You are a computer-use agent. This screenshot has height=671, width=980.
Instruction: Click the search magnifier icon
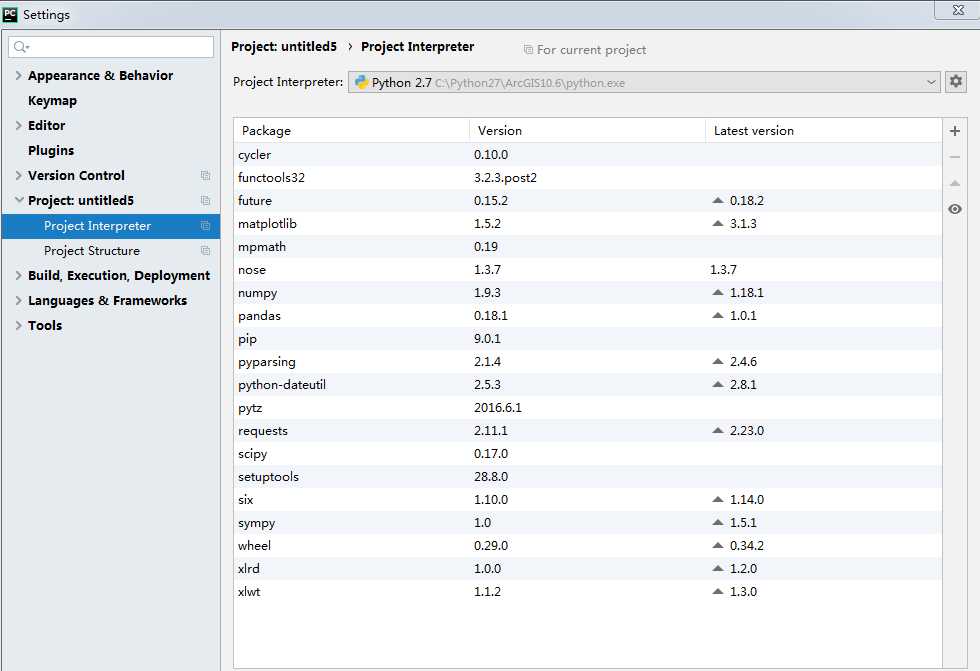click(x=19, y=47)
